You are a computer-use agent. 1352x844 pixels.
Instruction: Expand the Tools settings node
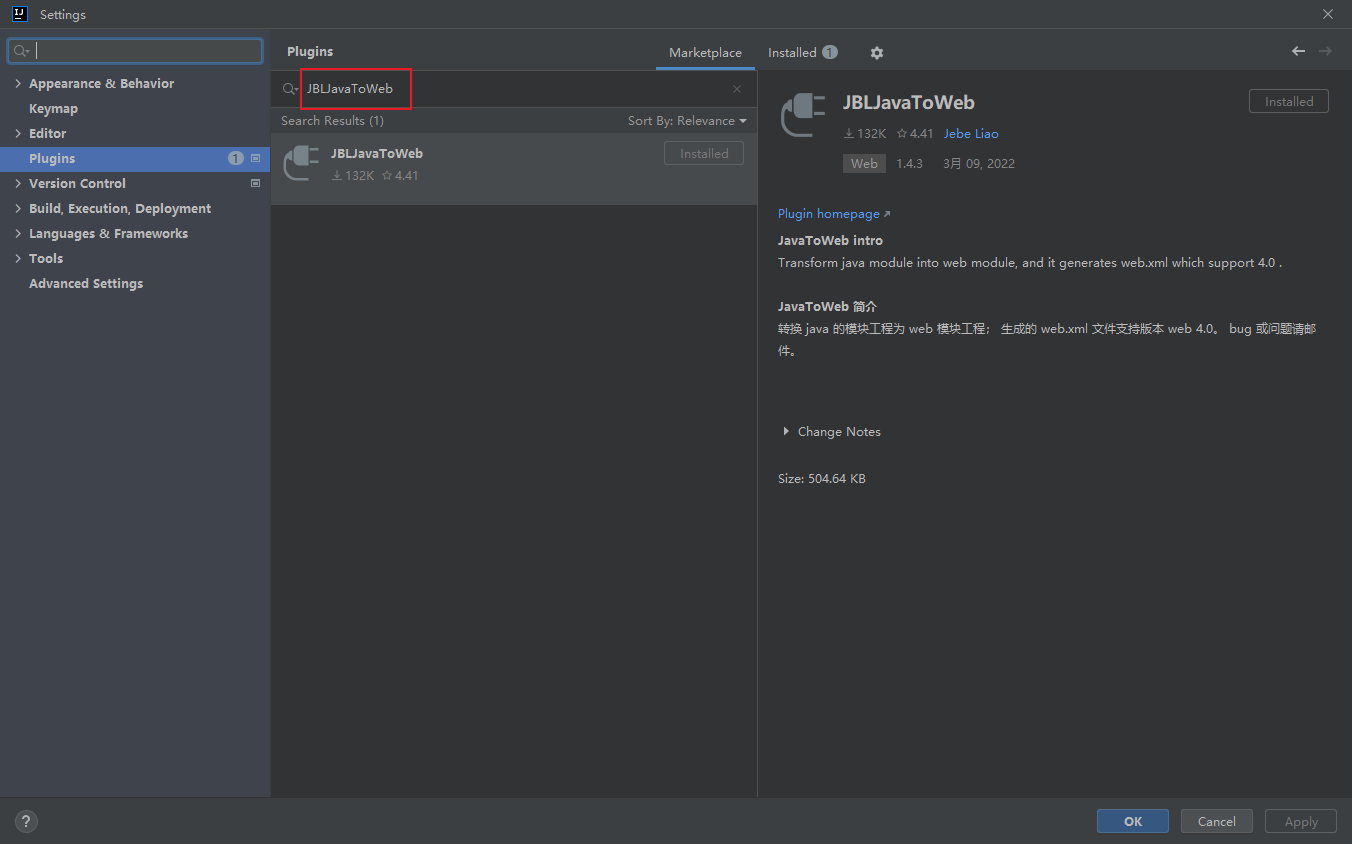click(x=18, y=258)
